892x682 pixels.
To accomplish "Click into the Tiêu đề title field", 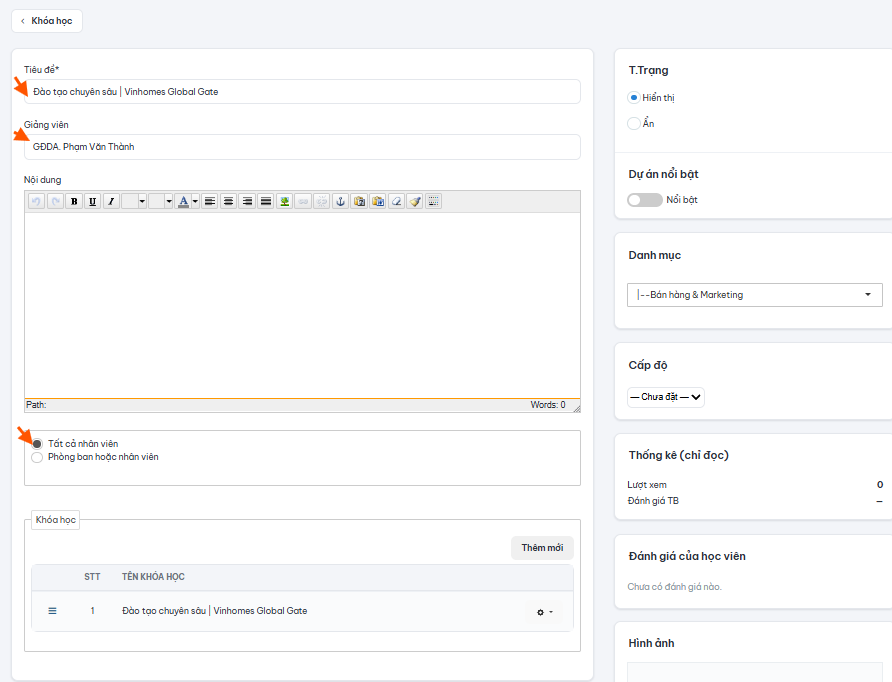I will pyautogui.click(x=302, y=92).
